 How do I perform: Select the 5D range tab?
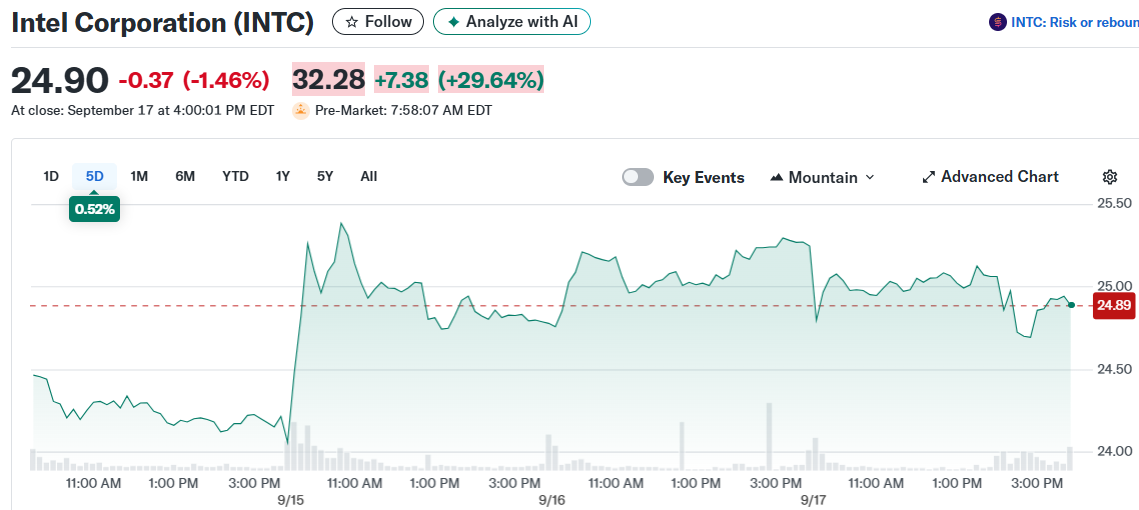tap(94, 176)
